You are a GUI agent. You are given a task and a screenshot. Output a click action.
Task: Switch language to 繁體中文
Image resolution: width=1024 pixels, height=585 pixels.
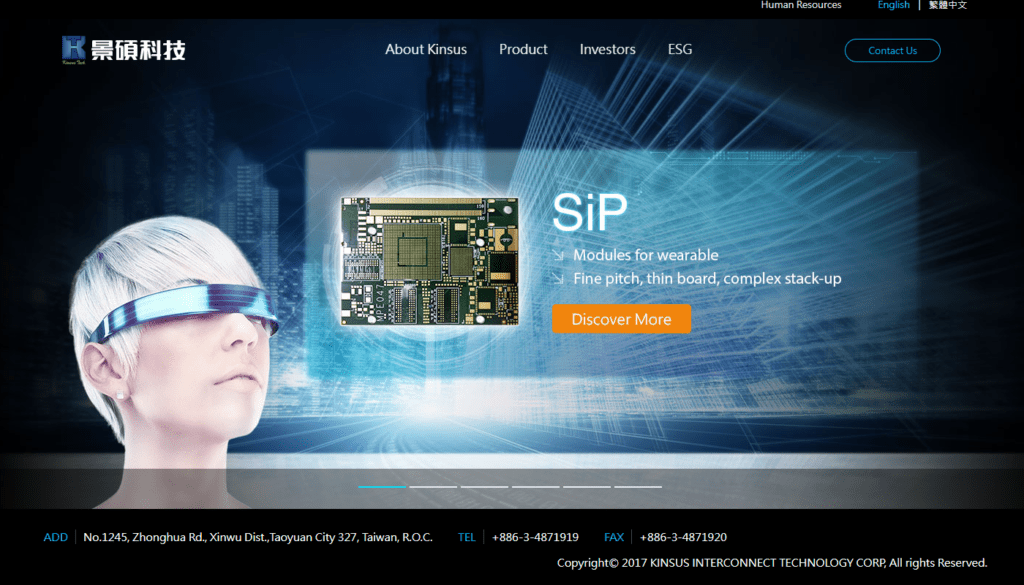coord(948,5)
